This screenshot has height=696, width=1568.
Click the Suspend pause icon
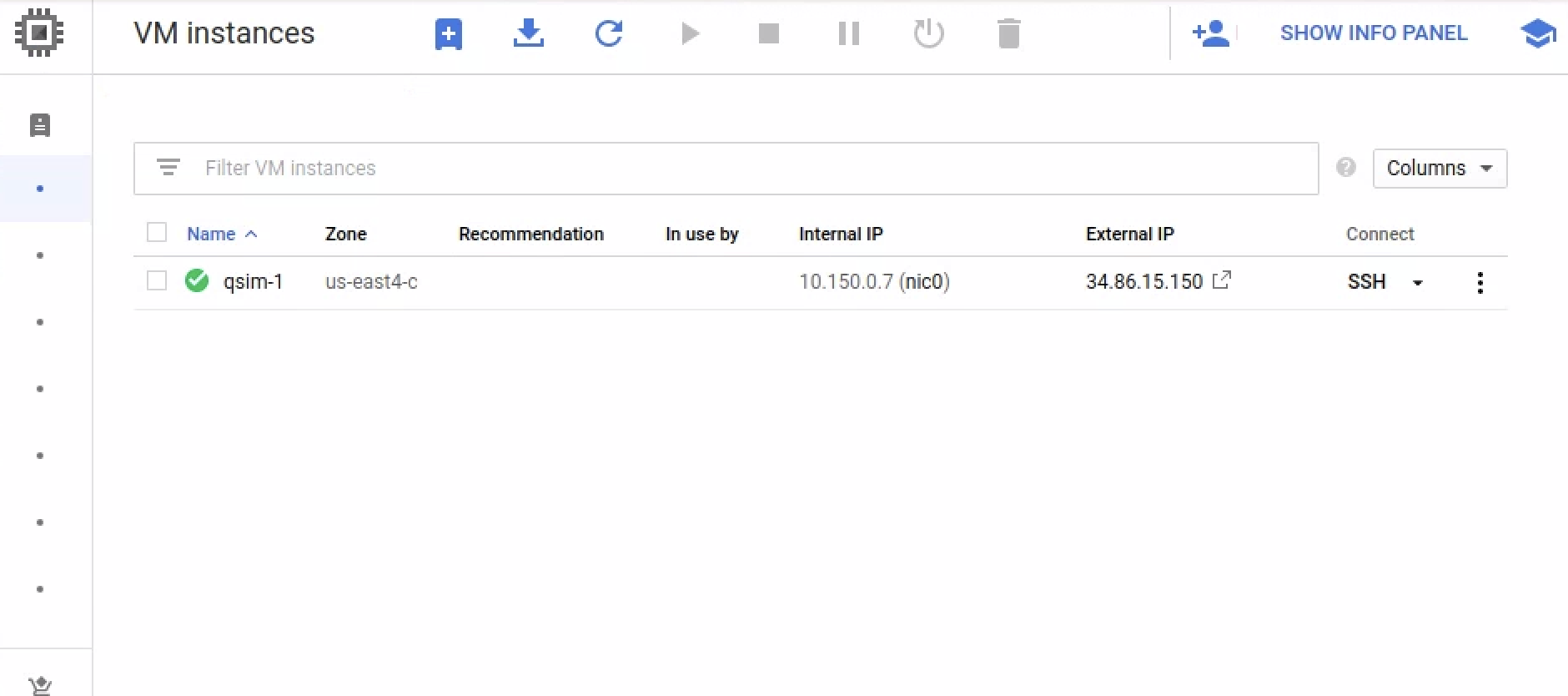pyautogui.click(x=848, y=34)
